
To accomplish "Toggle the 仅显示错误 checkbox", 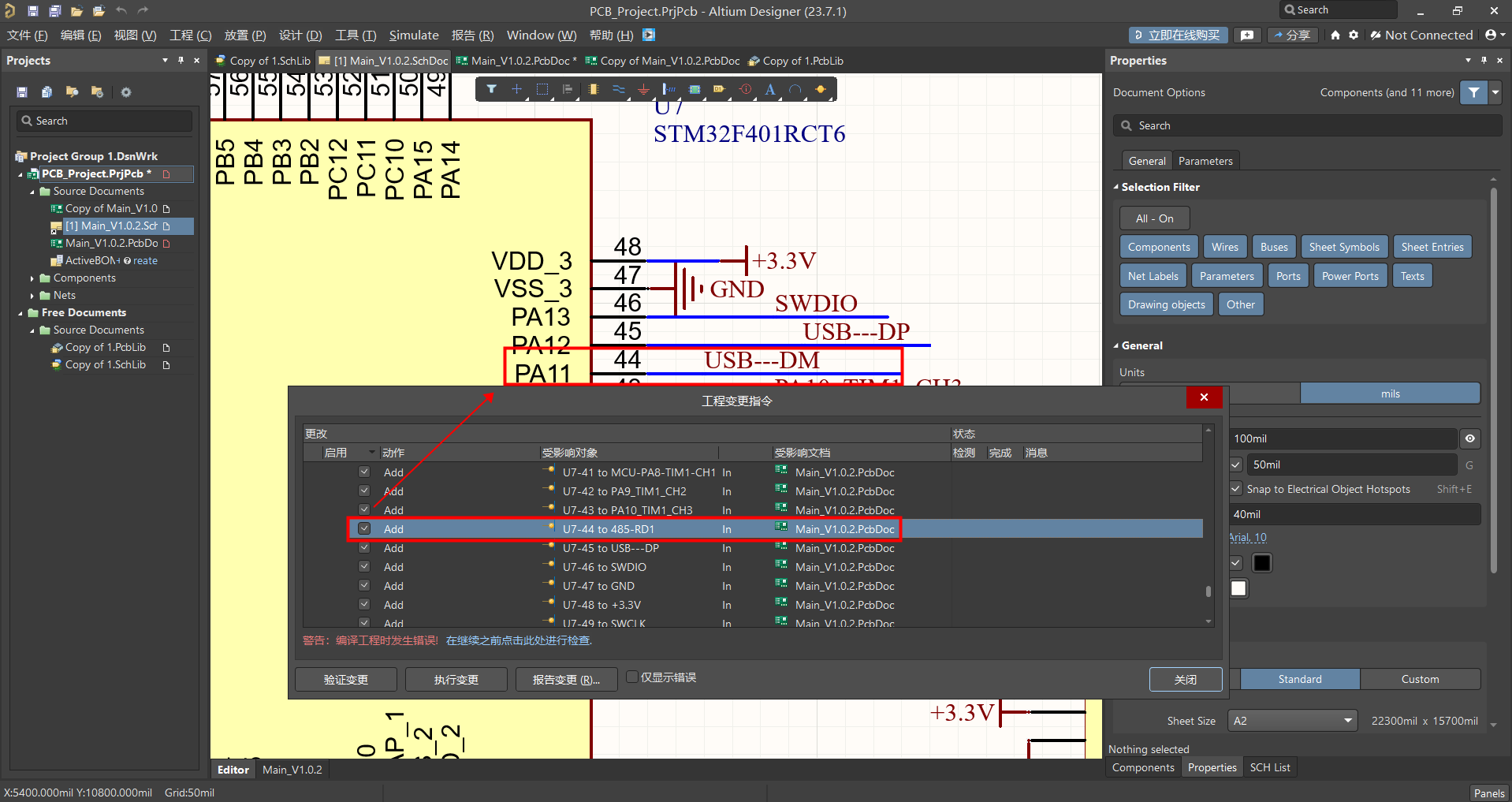I will [632, 677].
